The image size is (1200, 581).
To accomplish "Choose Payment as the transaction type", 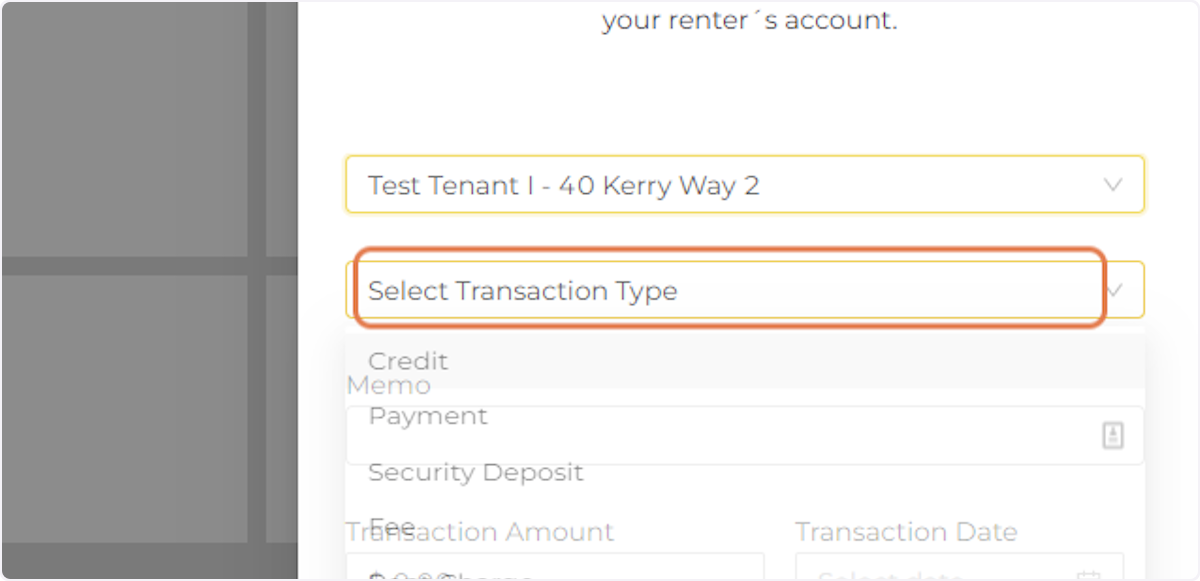I will pyautogui.click(x=427, y=415).
